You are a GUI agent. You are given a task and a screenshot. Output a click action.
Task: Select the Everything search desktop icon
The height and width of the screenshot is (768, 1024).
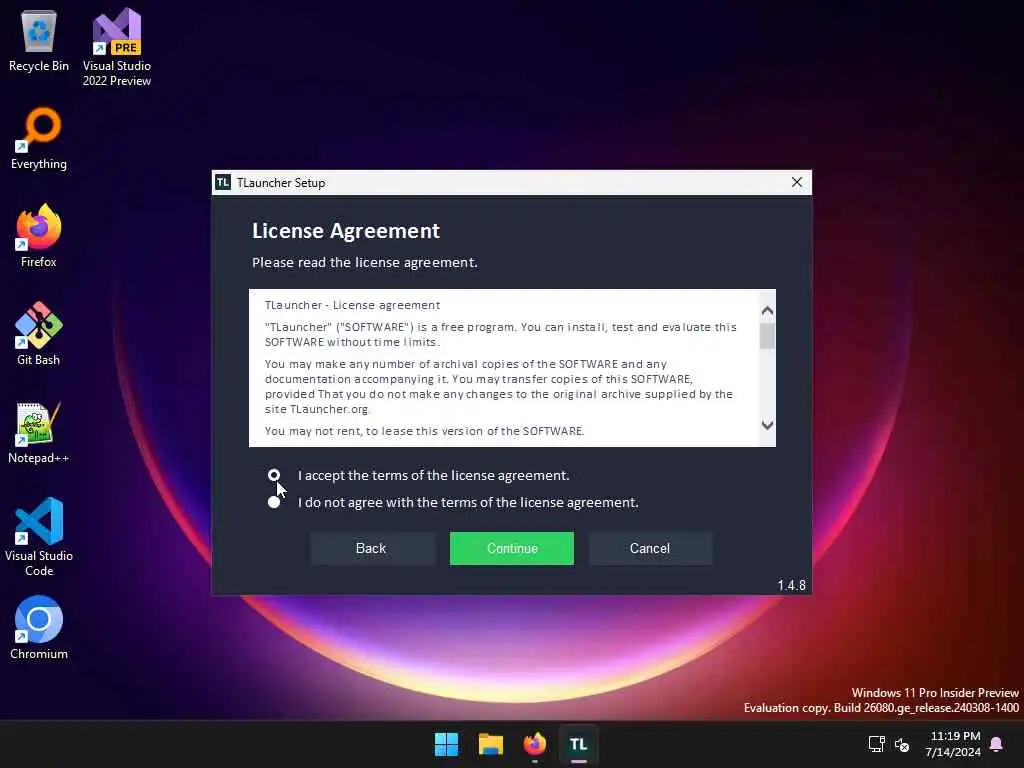(x=39, y=138)
